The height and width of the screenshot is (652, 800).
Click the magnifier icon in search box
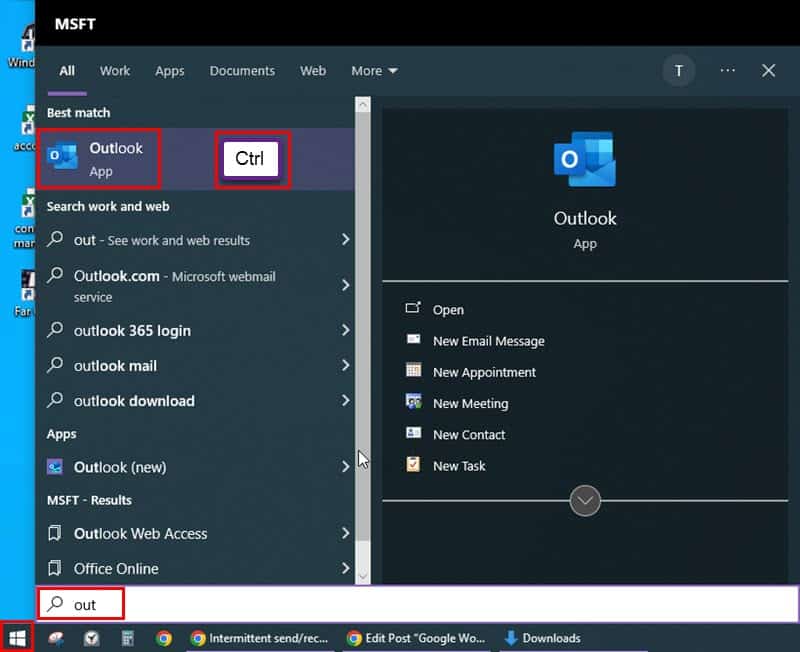point(55,604)
